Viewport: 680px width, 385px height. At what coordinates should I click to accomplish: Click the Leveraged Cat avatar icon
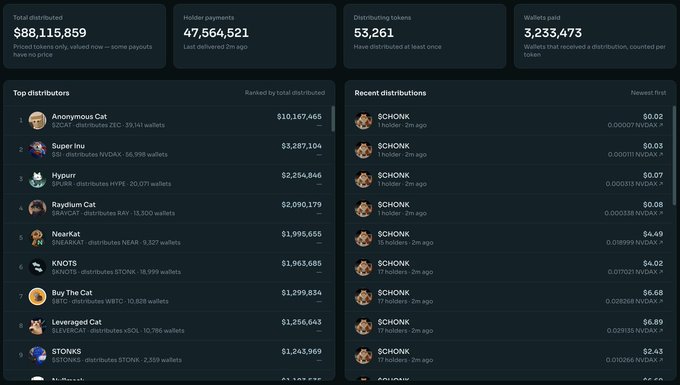tap(37, 326)
